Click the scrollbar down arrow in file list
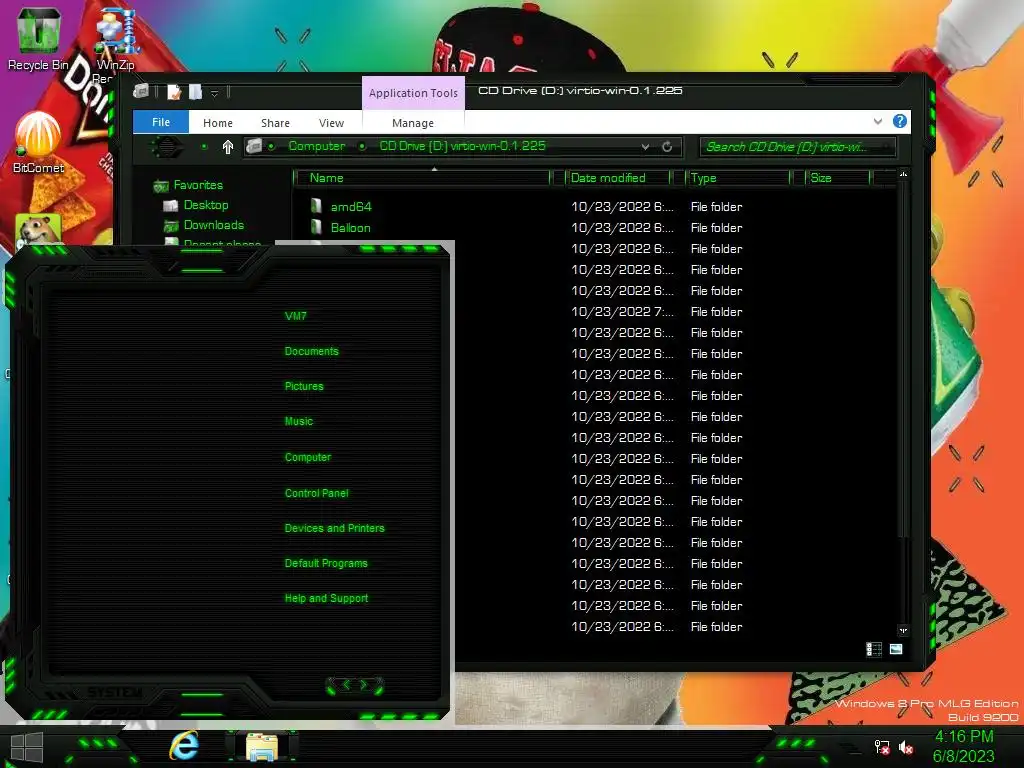The height and width of the screenshot is (768, 1024). coord(903,631)
